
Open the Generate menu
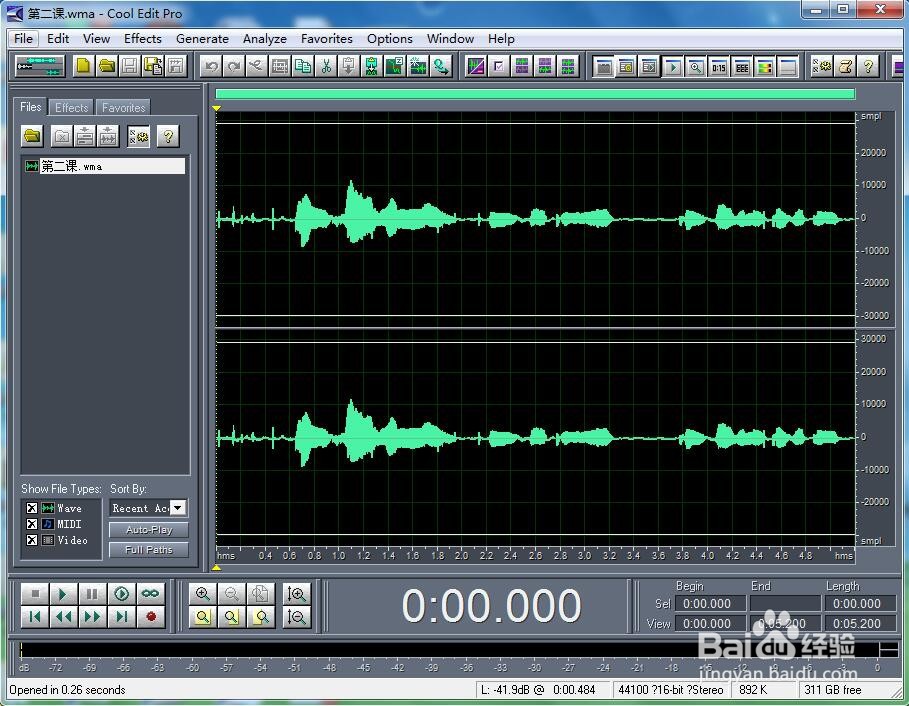tap(202, 39)
